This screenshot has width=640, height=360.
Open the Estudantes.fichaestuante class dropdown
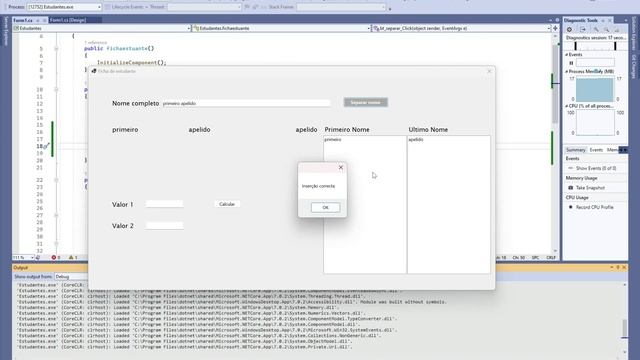[281, 28]
